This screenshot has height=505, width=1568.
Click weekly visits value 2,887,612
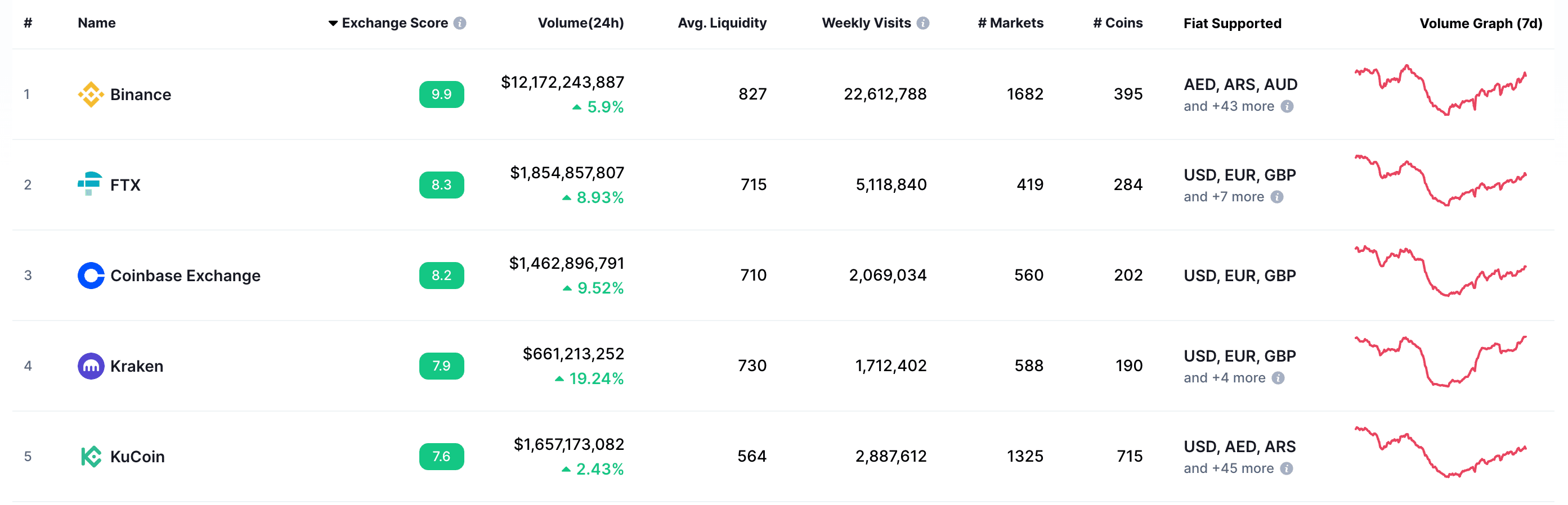tap(891, 456)
